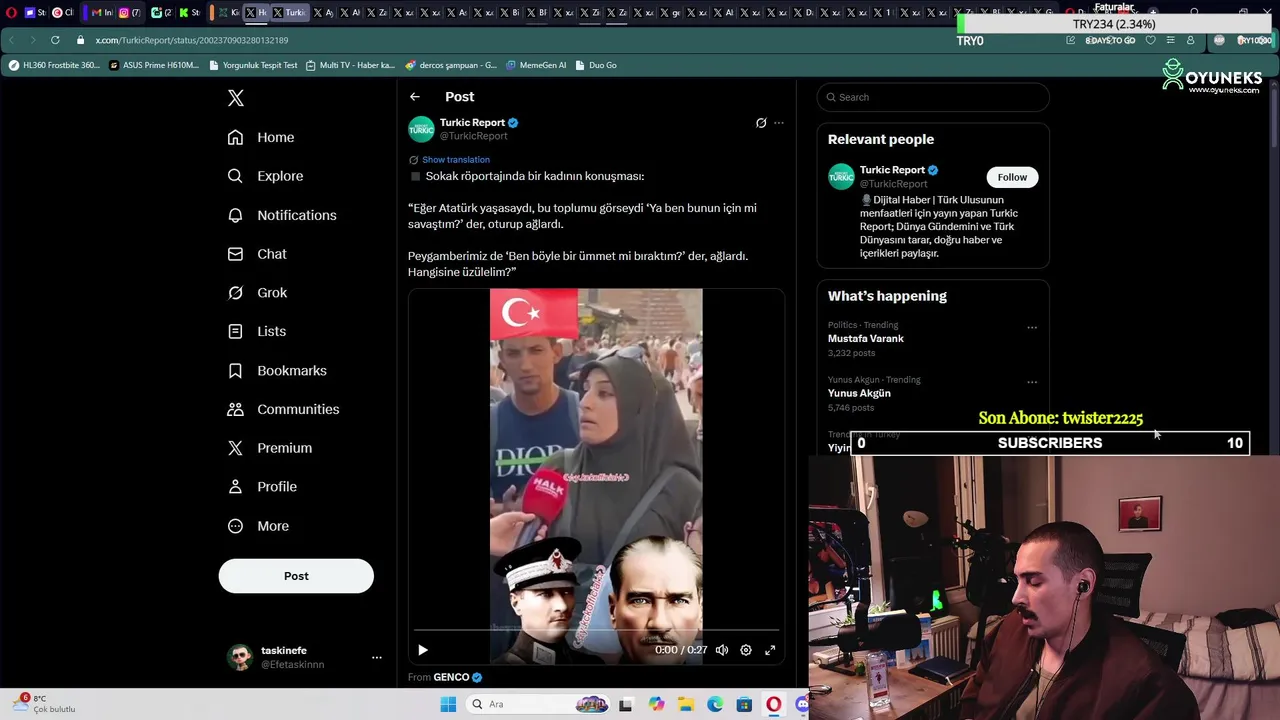This screenshot has height=720, width=1280.
Task: Follow Turkic Report
Action: [1012, 177]
